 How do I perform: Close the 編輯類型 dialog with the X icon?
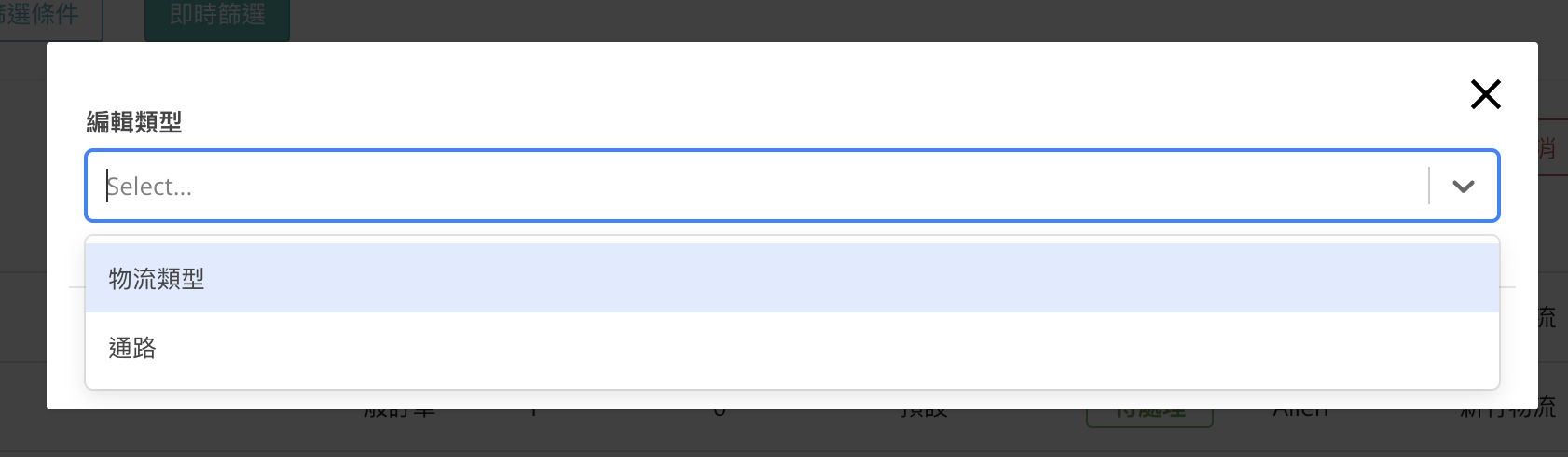tap(1485, 94)
